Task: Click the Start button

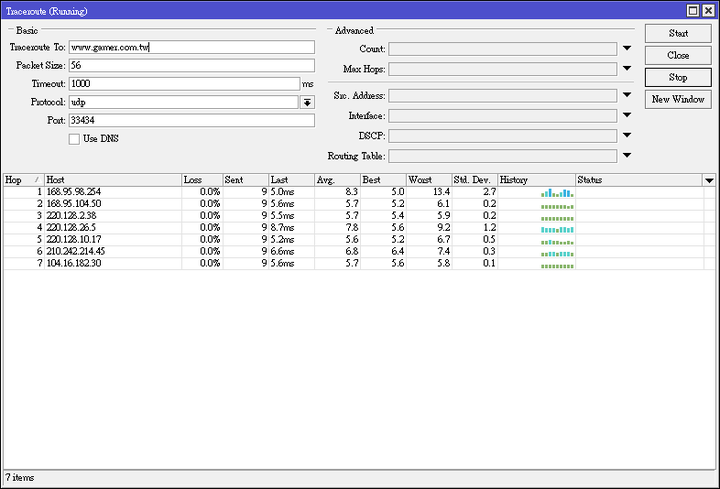Action: 678,34
